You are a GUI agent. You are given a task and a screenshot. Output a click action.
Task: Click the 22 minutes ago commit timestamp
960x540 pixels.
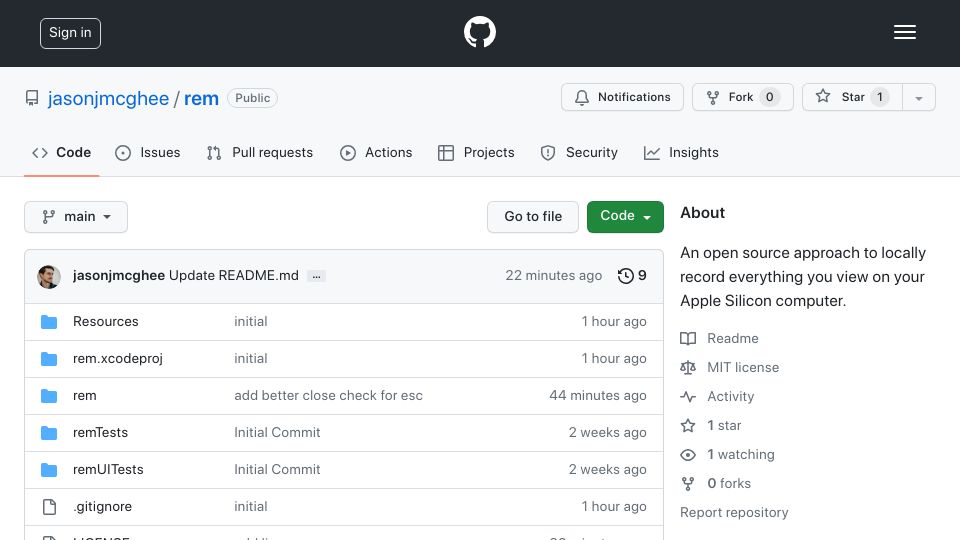pyautogui.click(x=553, y=276)
